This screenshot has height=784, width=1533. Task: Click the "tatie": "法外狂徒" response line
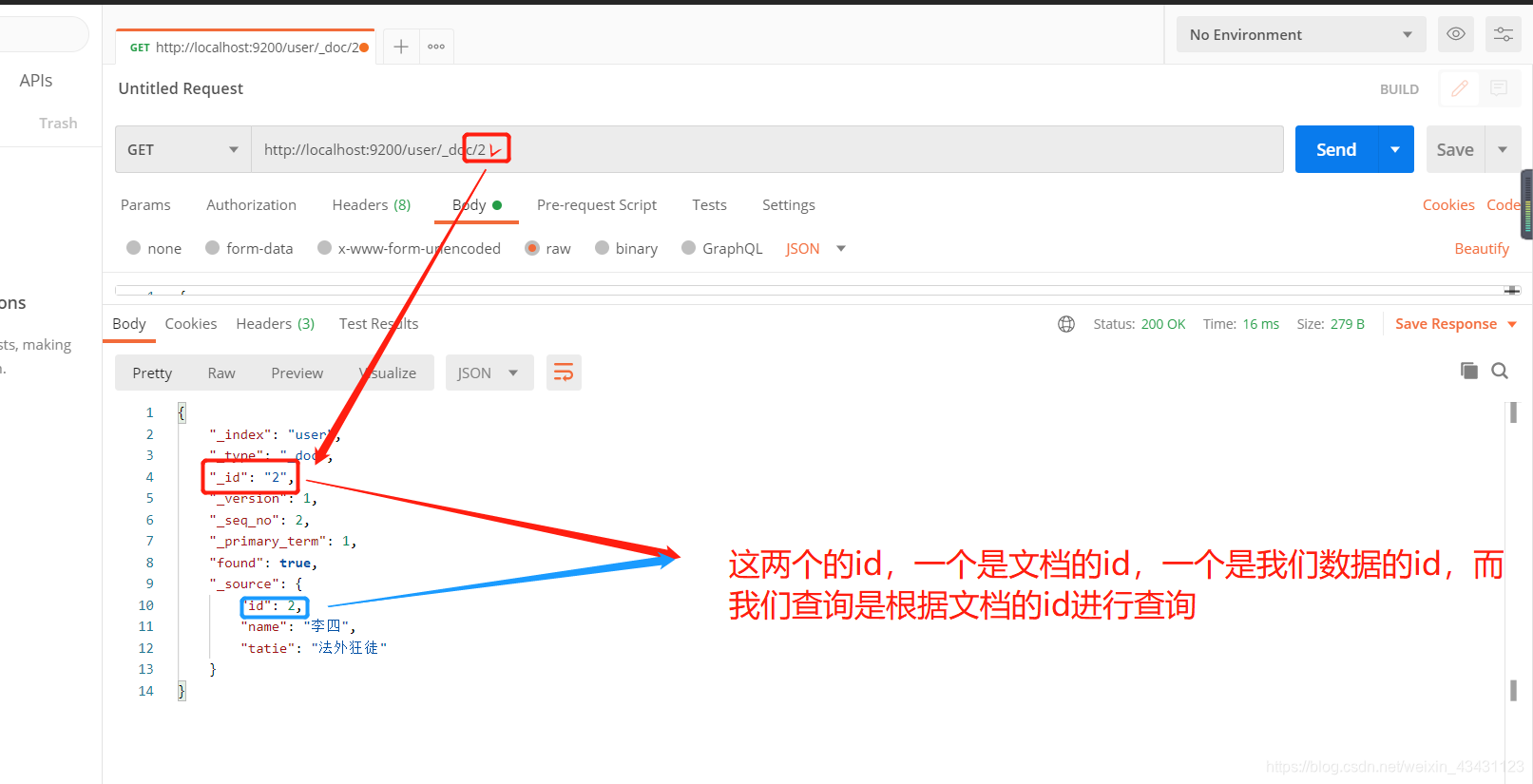[x=314, y=647]
